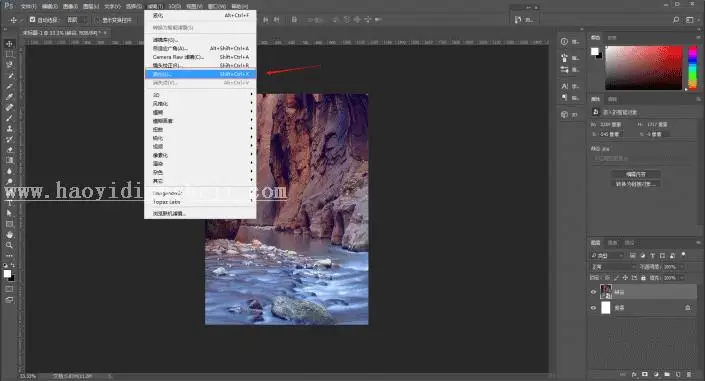Click the background layer's white thumbnail
This screenshot has width=705, height=381.
pyautogui.click(x=606, y=308)
